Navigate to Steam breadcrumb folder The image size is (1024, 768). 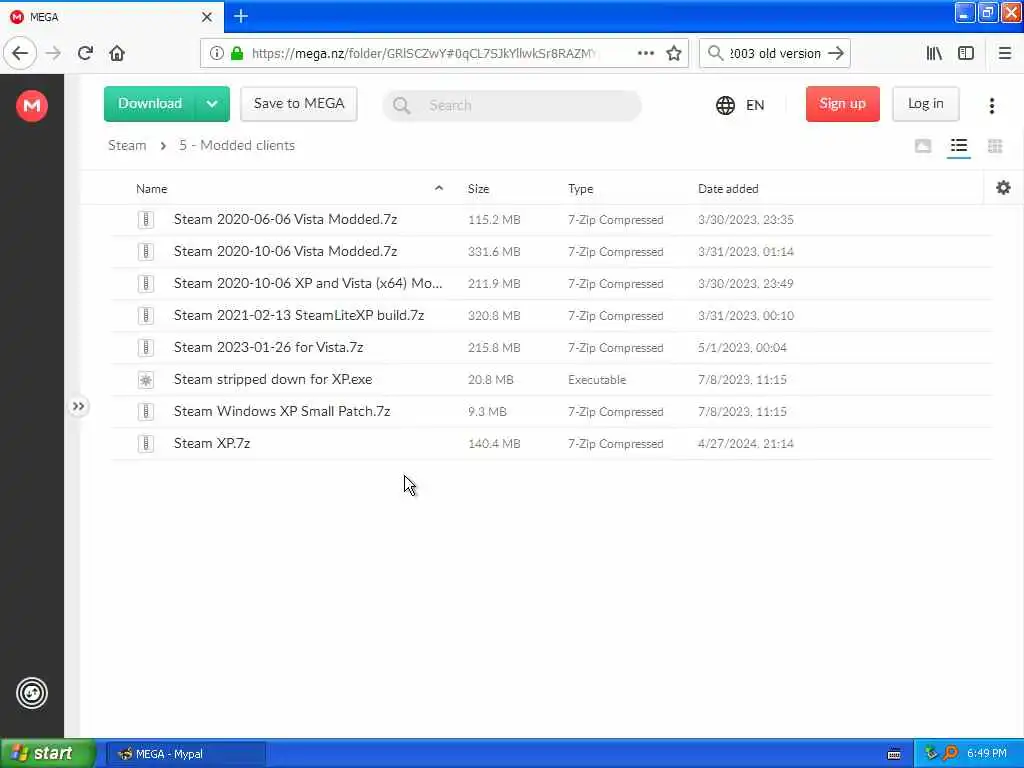(127, 145)
